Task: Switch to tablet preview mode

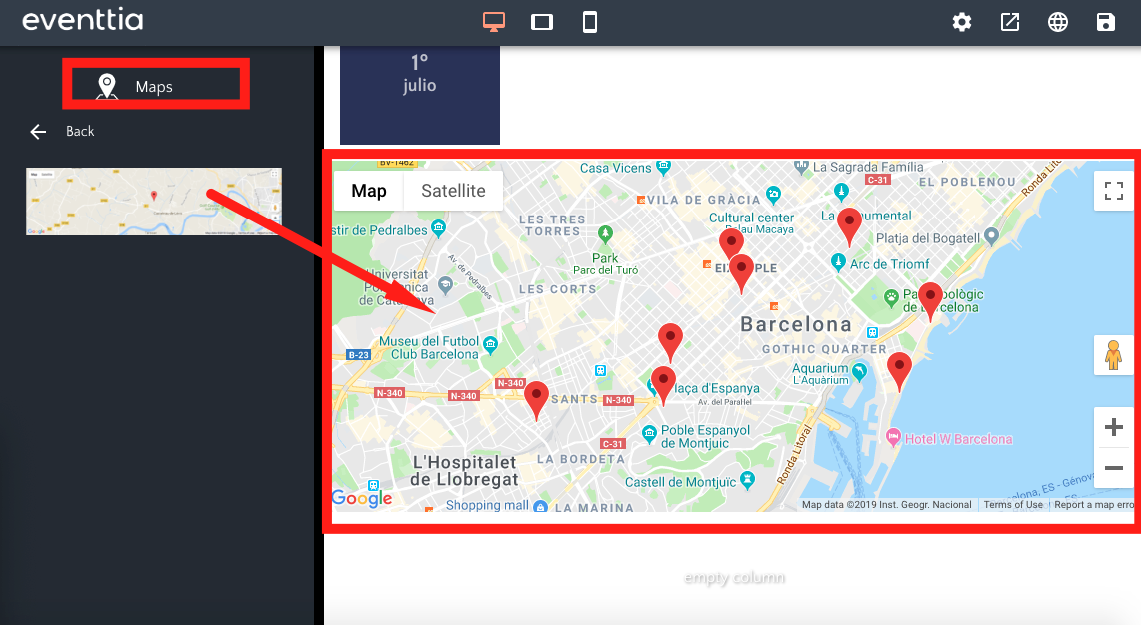Action: point(542,22)
